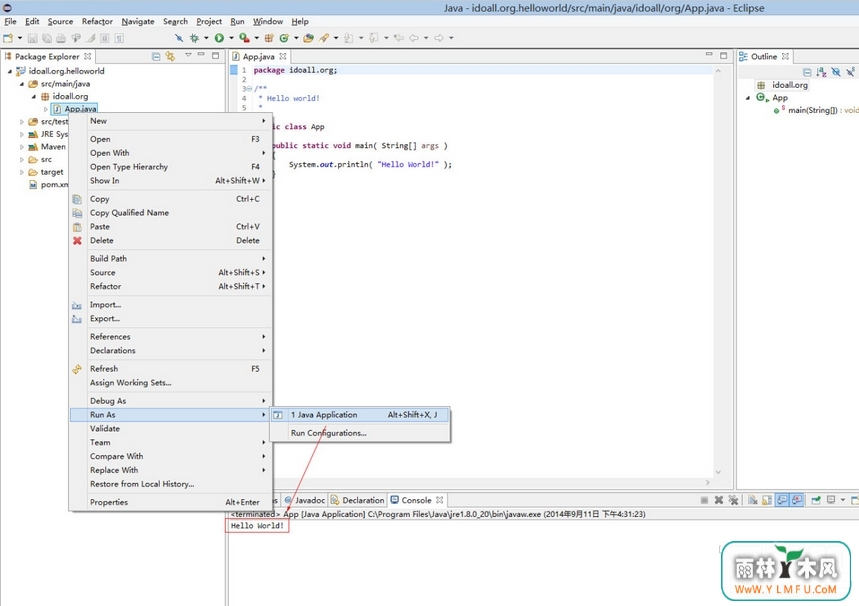The width and height of the screenshot is (859, 606).
Task: Toggle Show Console on Standard Error
Action: click(797, 500)
